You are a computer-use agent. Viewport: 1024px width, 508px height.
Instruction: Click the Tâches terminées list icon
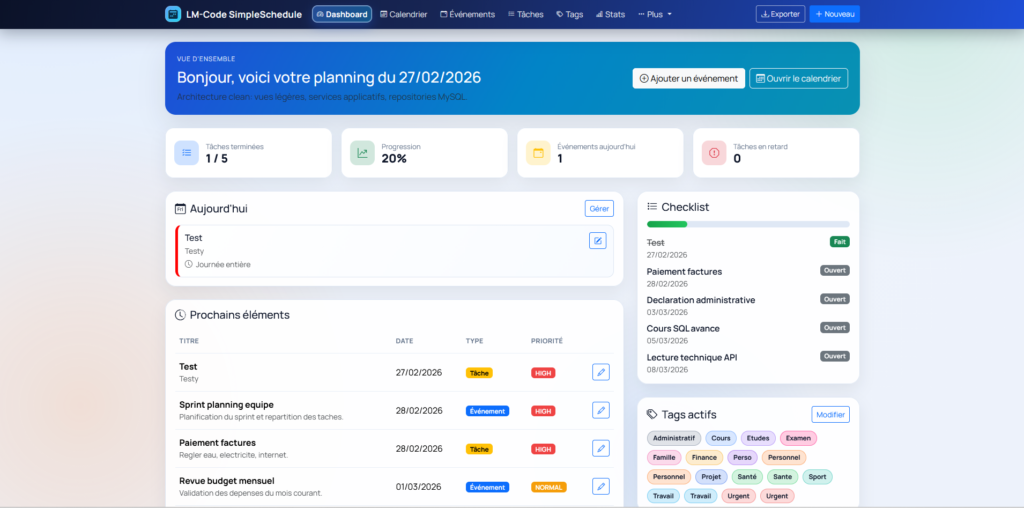pyautogui.click(x=186, y=153)
